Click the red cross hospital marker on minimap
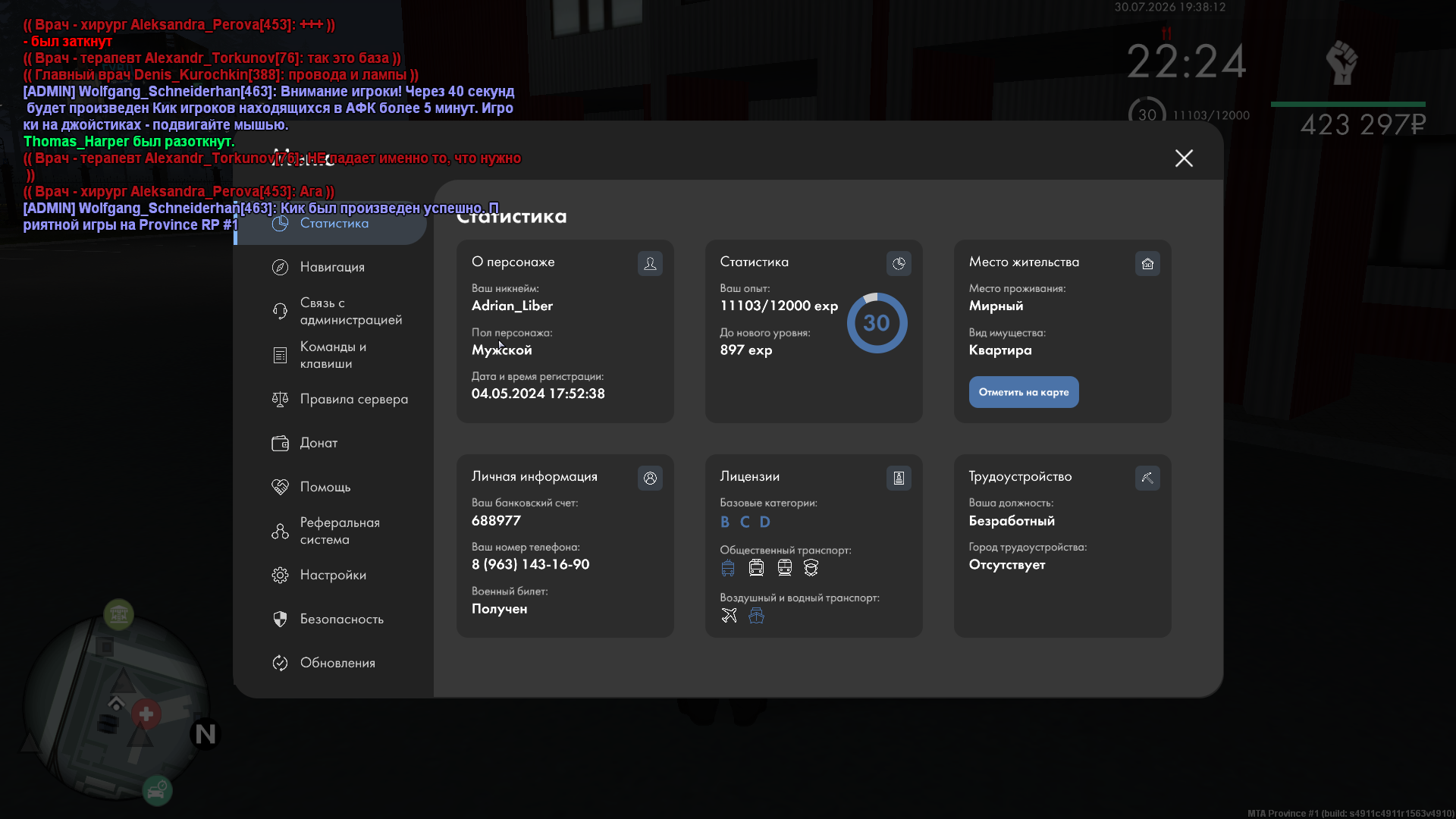This screenshot has height=819, width=1456. [146, 714]
